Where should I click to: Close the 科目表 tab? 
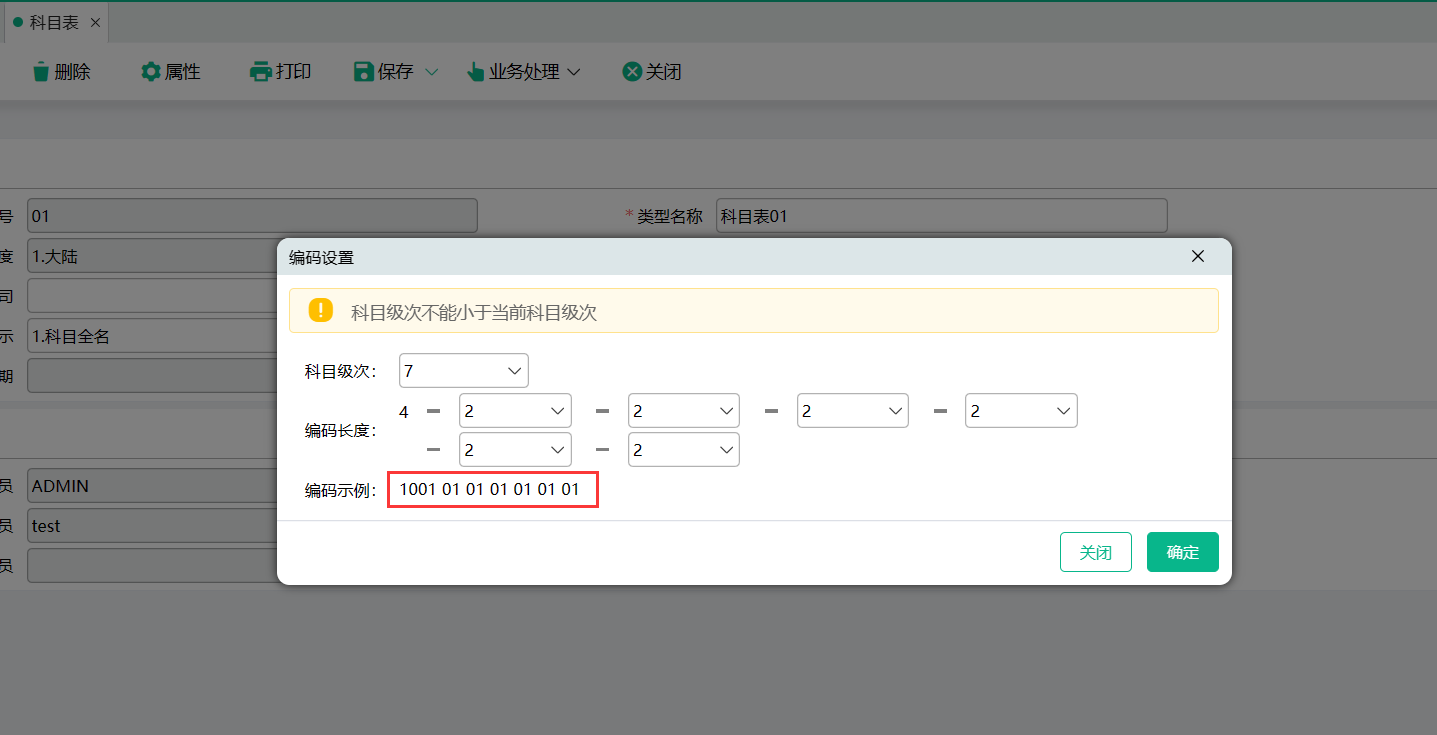pyautogui.click(x=95, y=22)
